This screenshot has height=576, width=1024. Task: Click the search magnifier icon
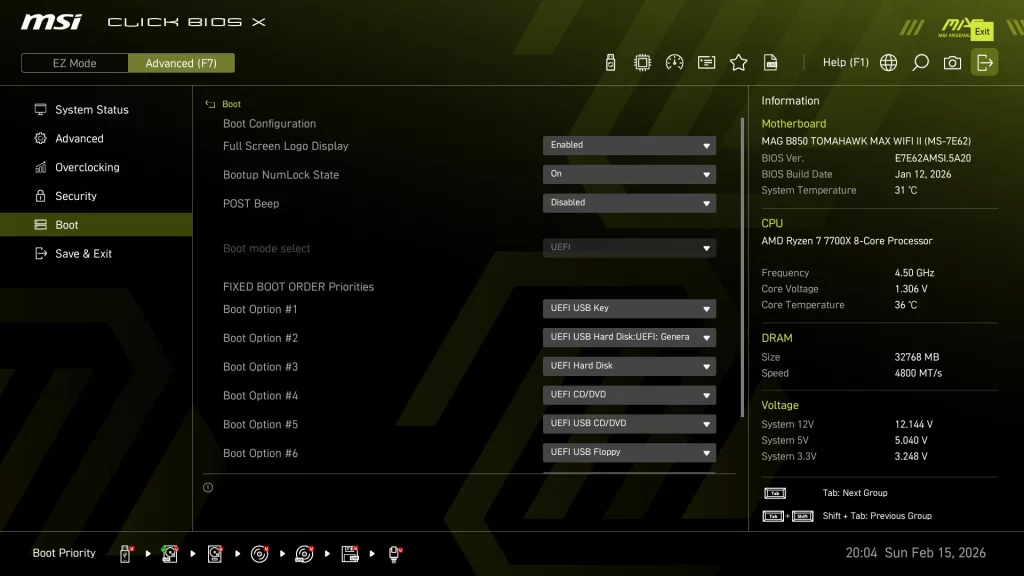[x=920, y=62]
